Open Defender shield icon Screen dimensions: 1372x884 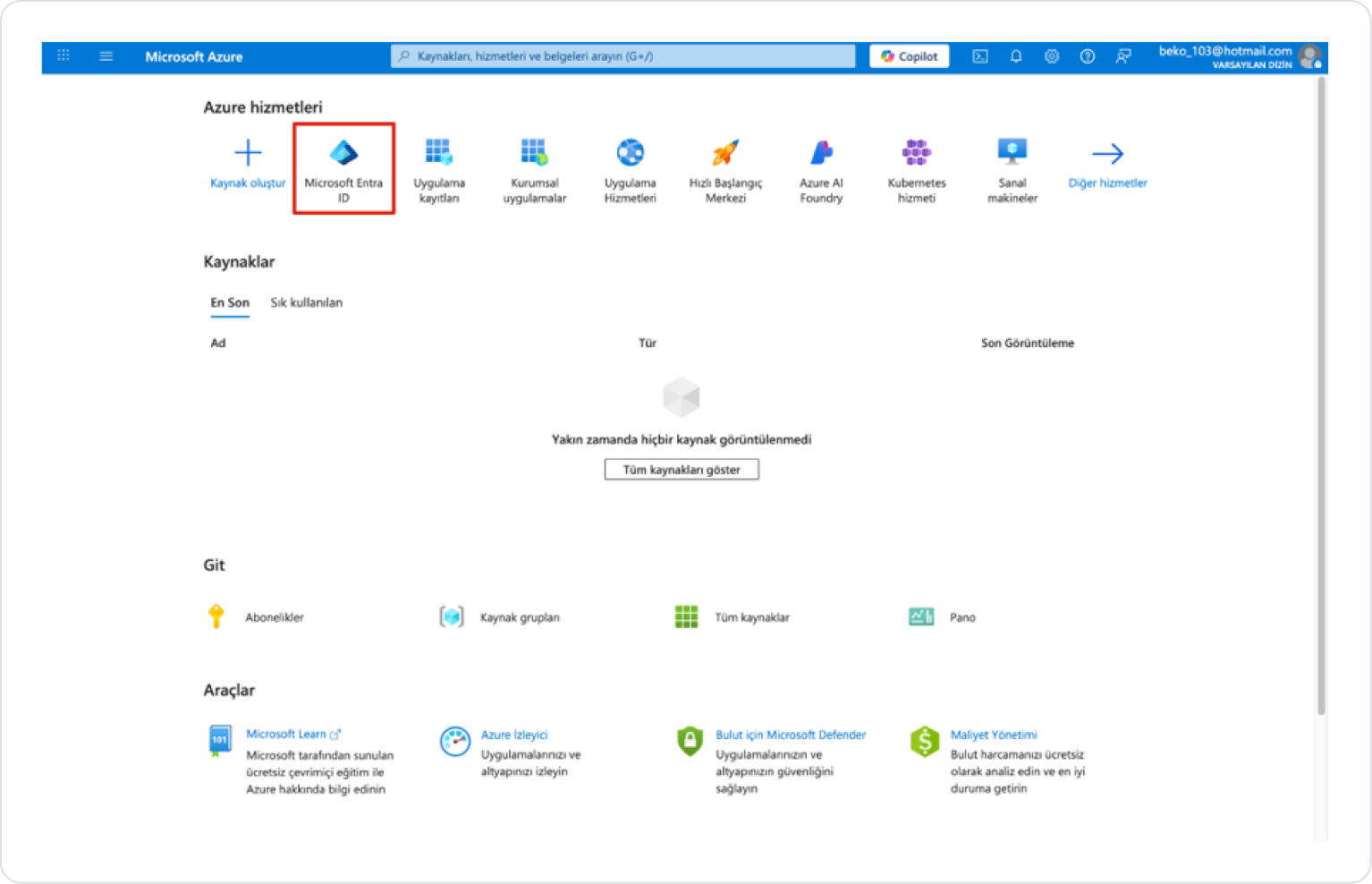click(x=690, y=741)
